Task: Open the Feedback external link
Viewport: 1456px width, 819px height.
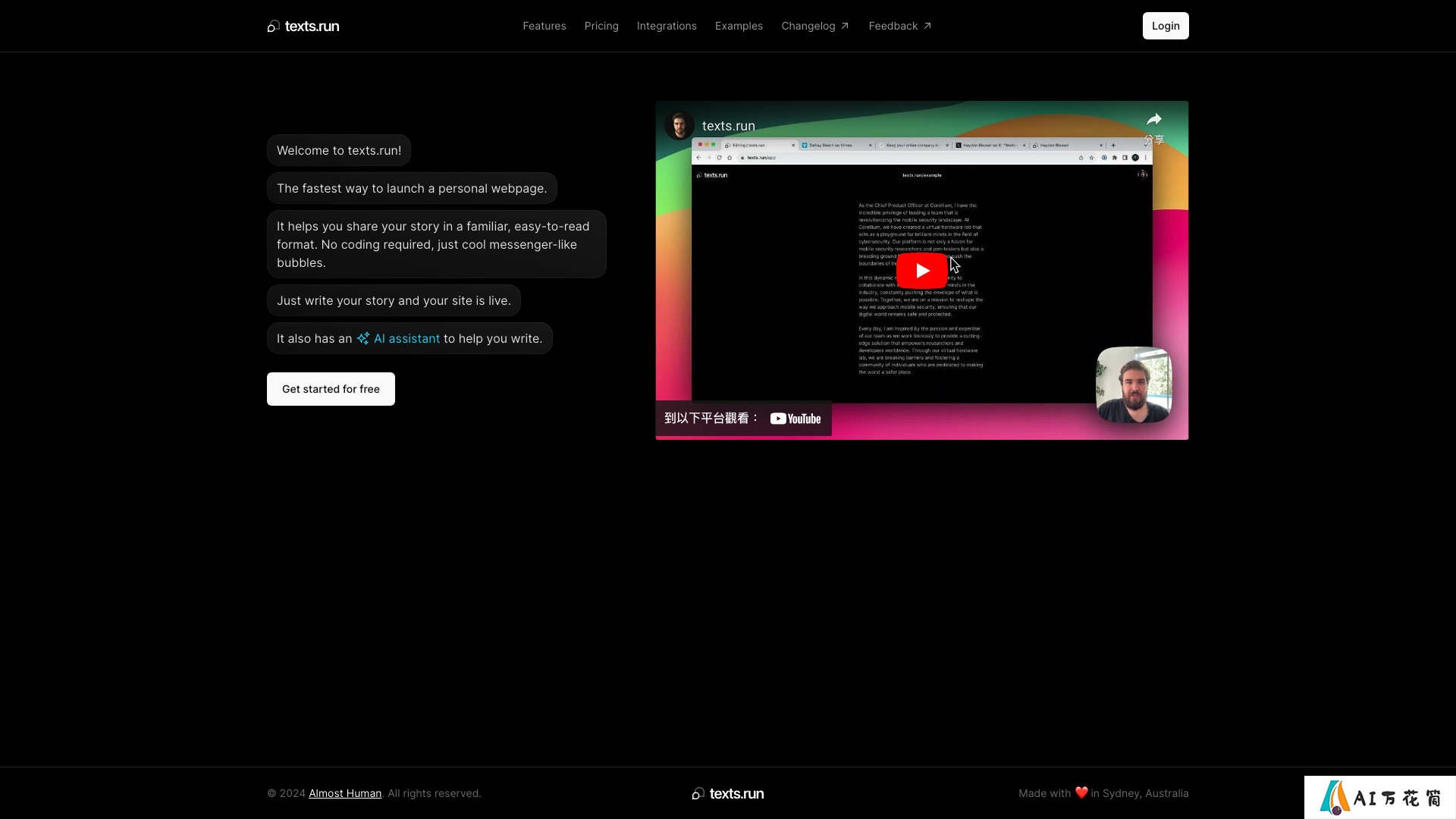Action: point(900,26)
